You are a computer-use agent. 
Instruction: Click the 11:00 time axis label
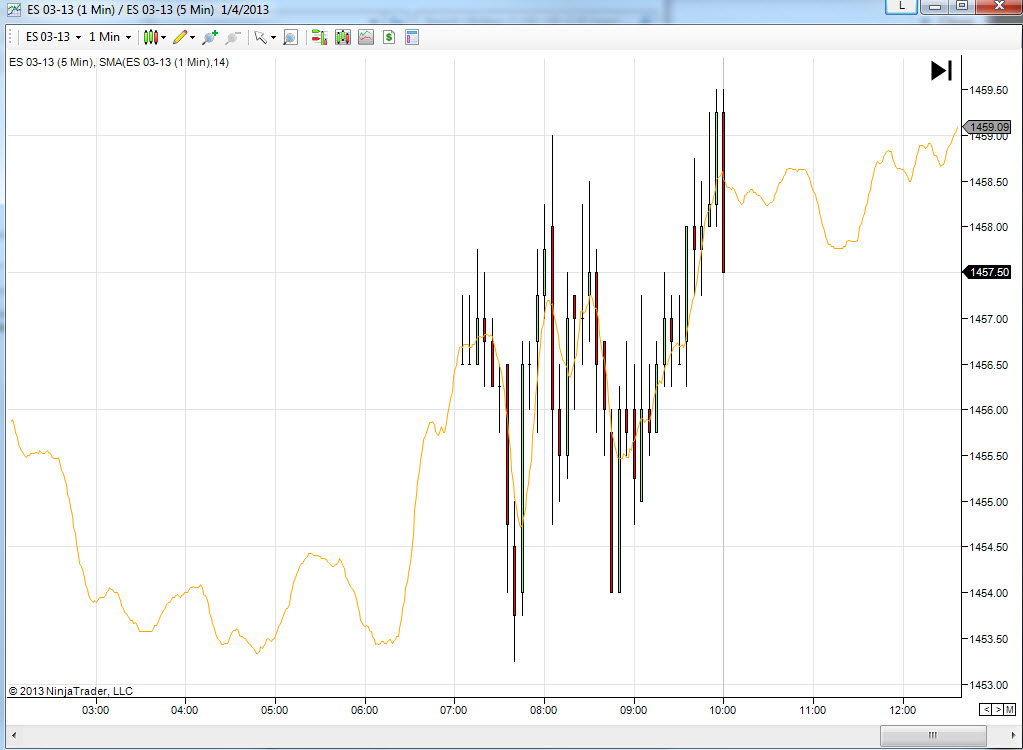click(813, 710)
